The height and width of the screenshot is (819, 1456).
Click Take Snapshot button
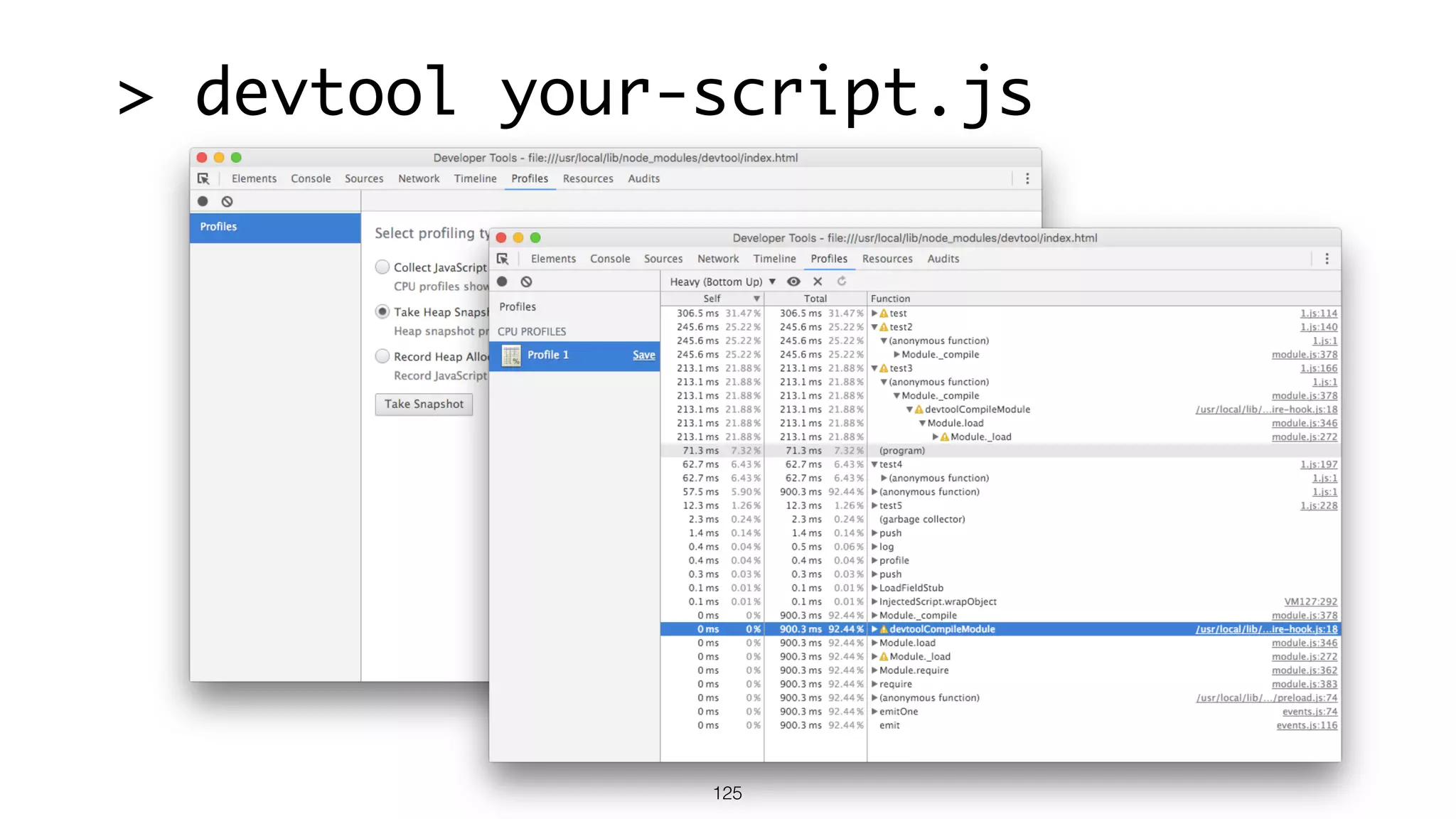click(x=424, y=404)
